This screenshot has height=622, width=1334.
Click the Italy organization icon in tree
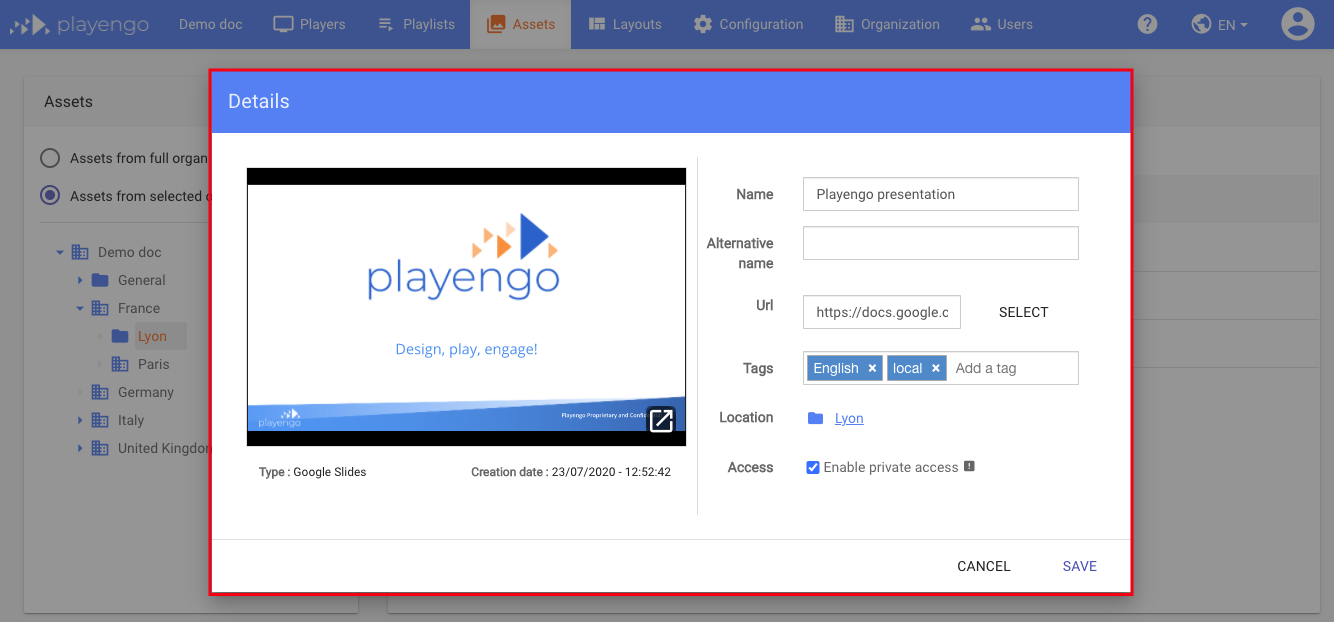click(x=100, y=420)
